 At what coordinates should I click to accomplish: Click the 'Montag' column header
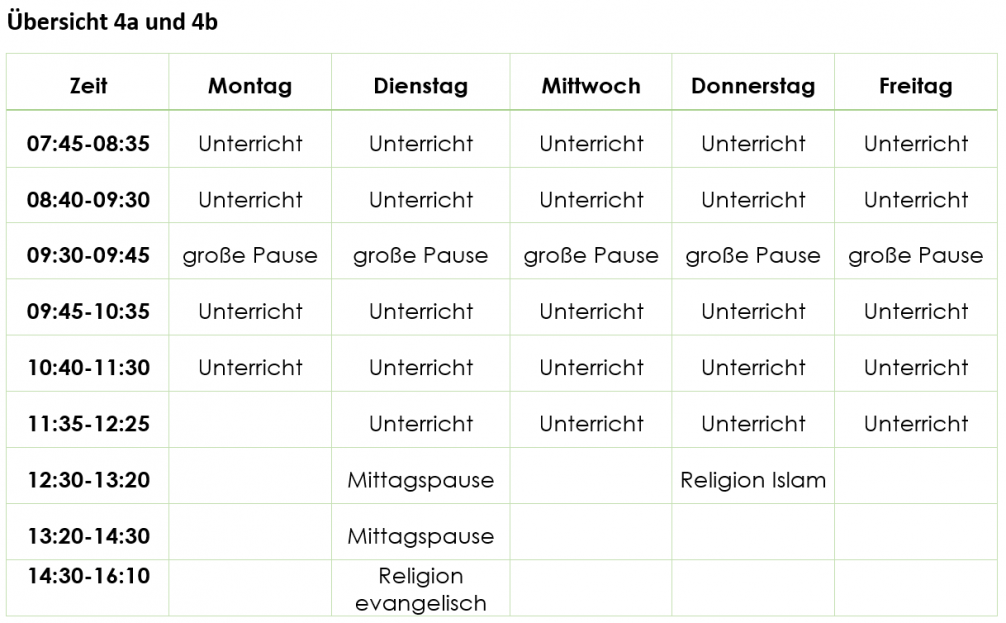(250, 86)
